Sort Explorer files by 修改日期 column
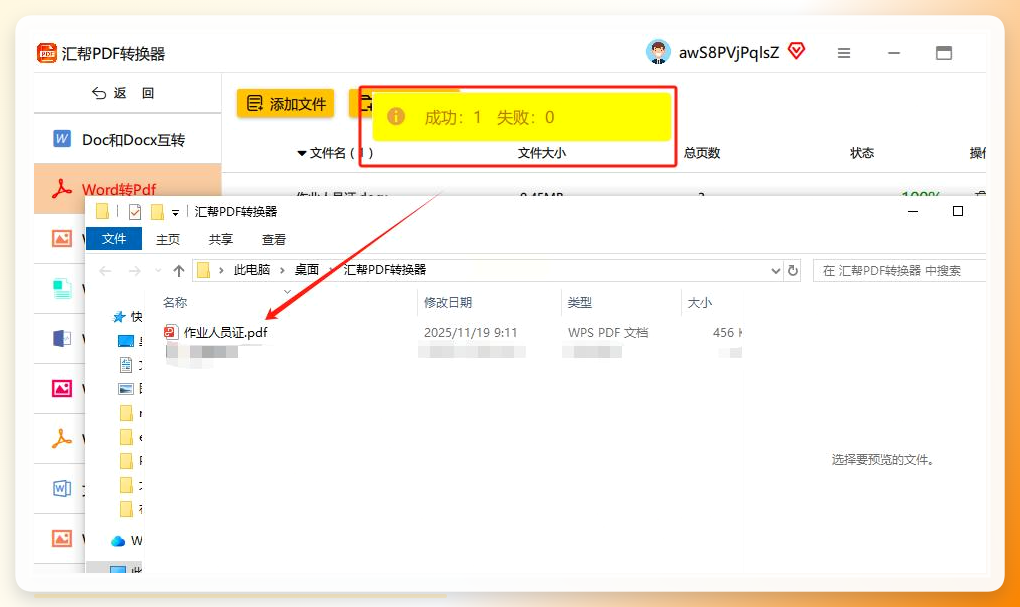 click(x=448, y=303)
